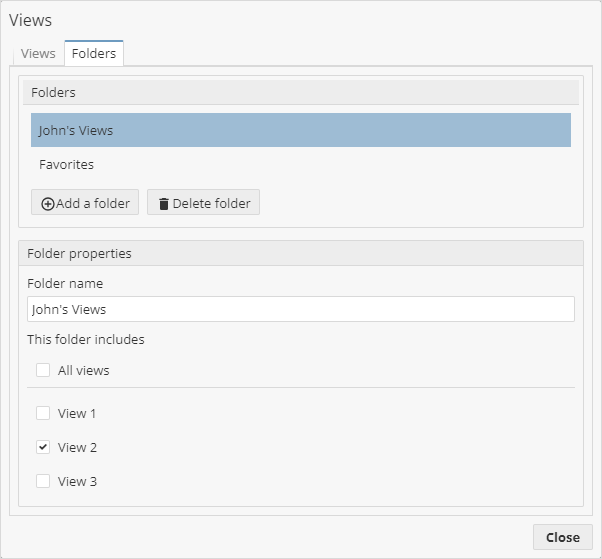Click the Folder properties section header
This screenshot has width=602, height=559.
300,253
